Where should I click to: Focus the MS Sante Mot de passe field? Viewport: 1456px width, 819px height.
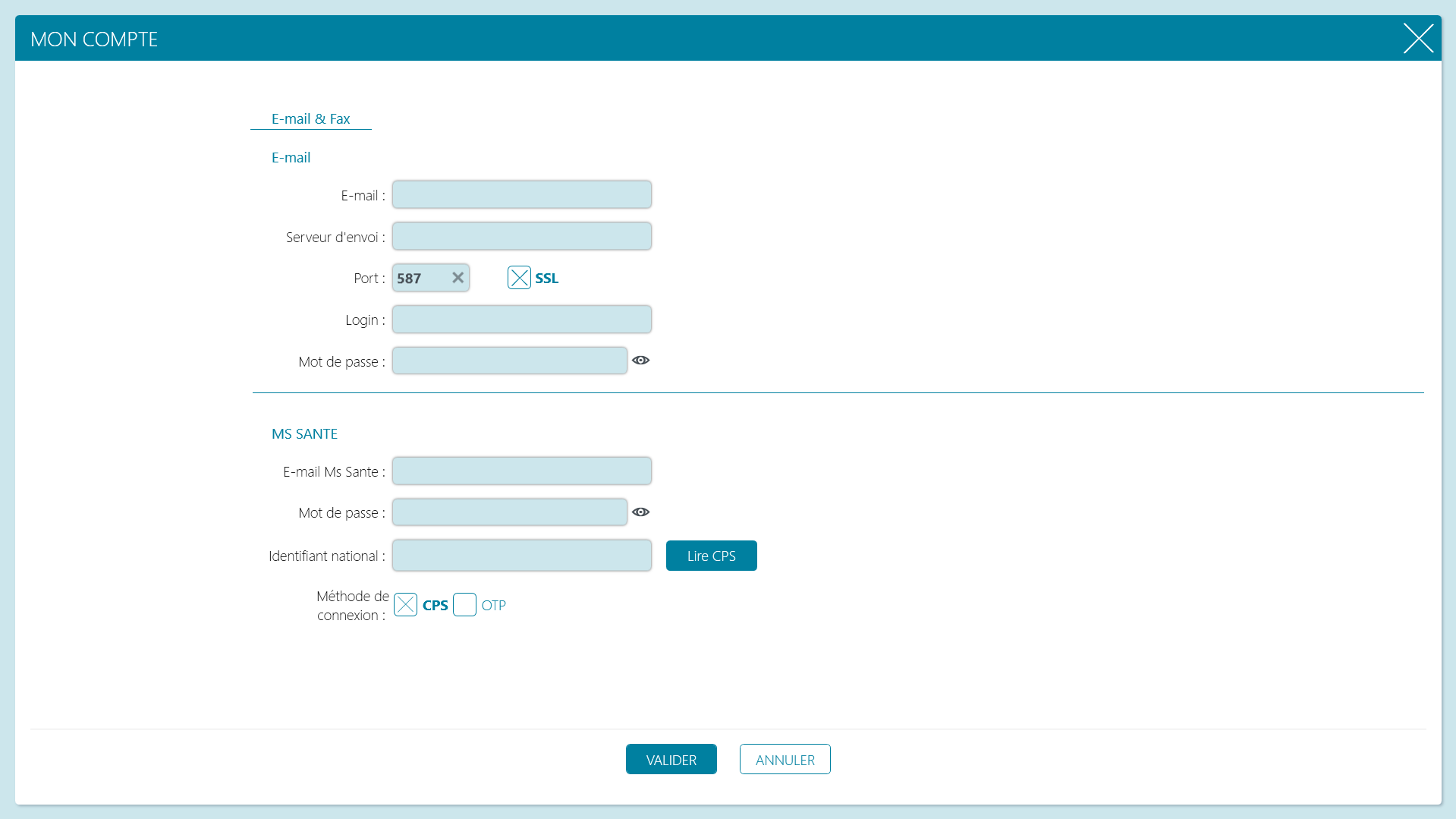(510, 512)
